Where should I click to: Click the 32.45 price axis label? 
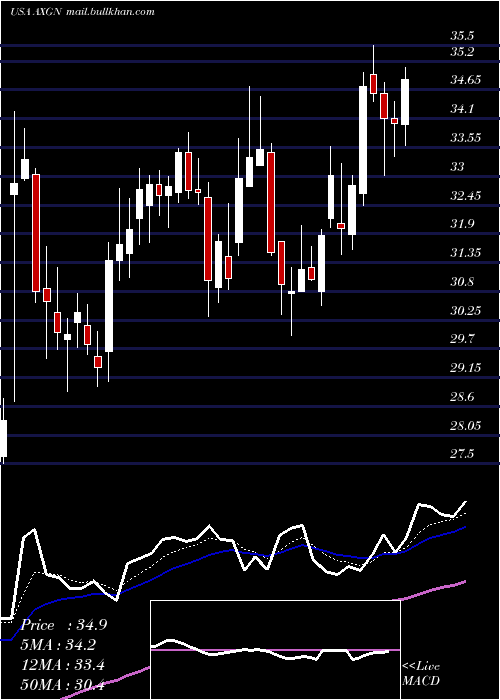[x=466, y=196]
